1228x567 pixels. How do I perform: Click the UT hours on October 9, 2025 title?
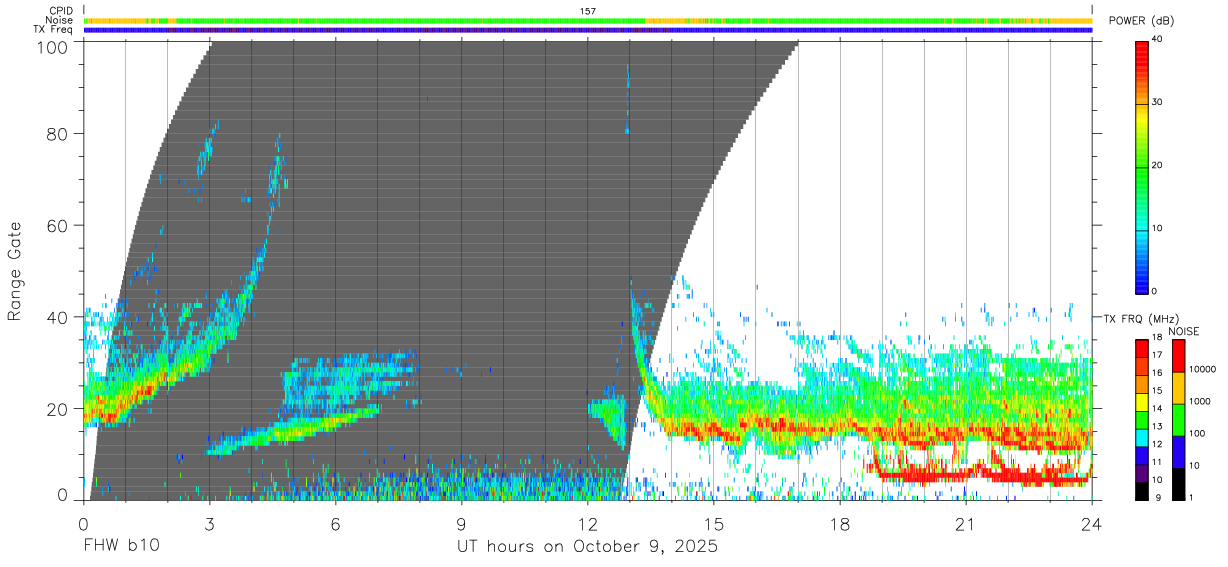[587, 548]
